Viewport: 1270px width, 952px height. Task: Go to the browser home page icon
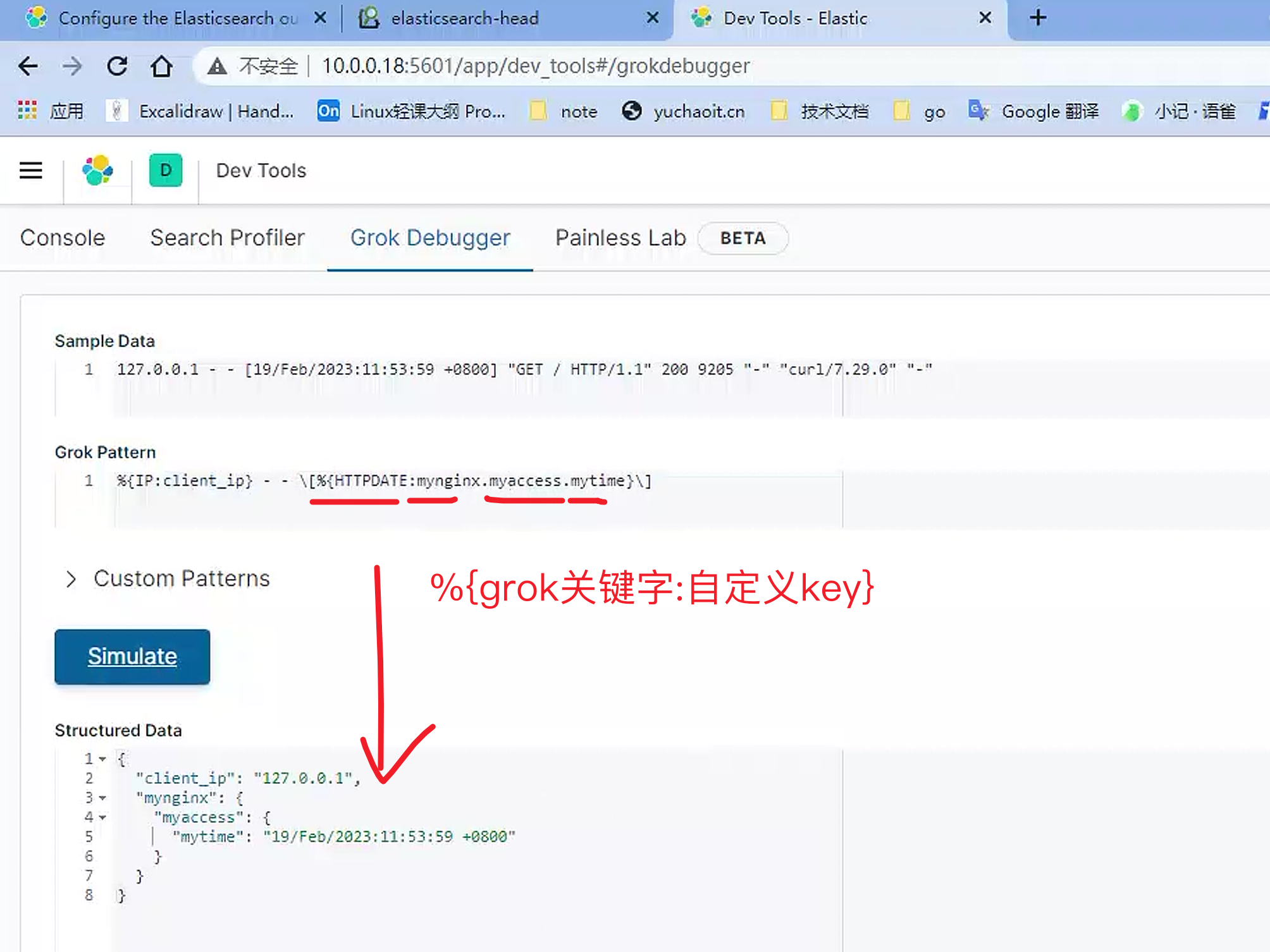161,66
